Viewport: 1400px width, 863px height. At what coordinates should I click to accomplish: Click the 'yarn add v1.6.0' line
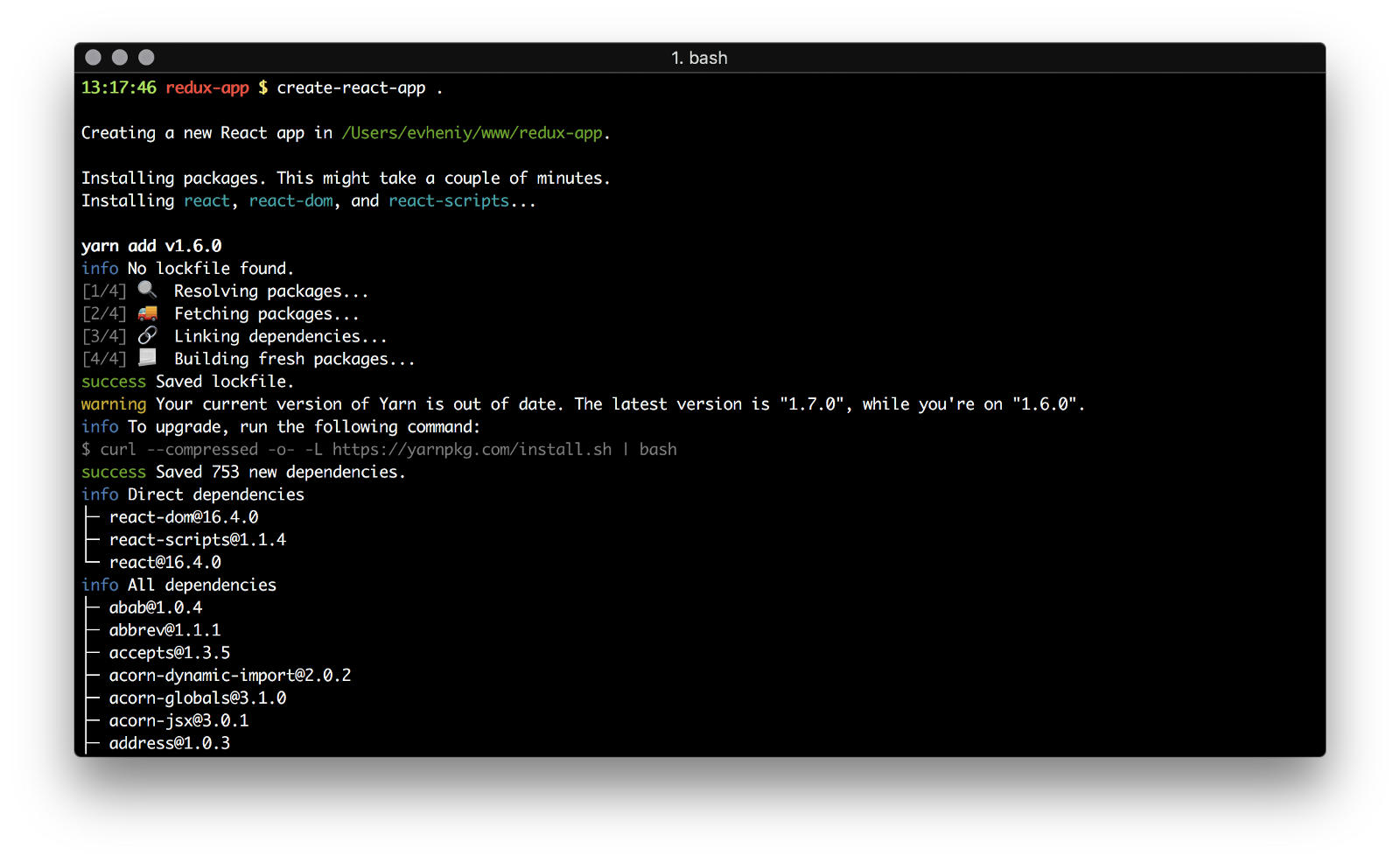tap(151, 246)
